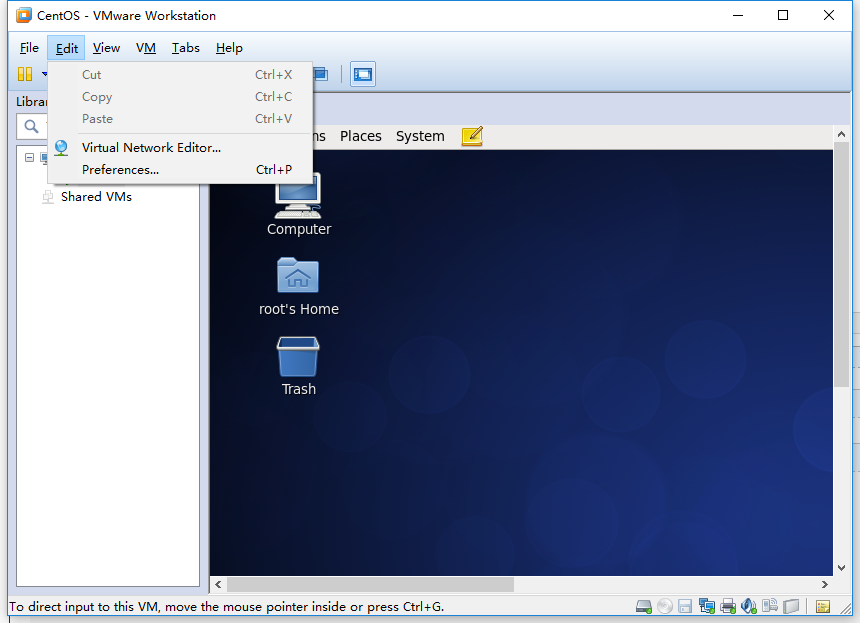Open the Help menu
Screen dimensions: 860x623
pos(229,48)
